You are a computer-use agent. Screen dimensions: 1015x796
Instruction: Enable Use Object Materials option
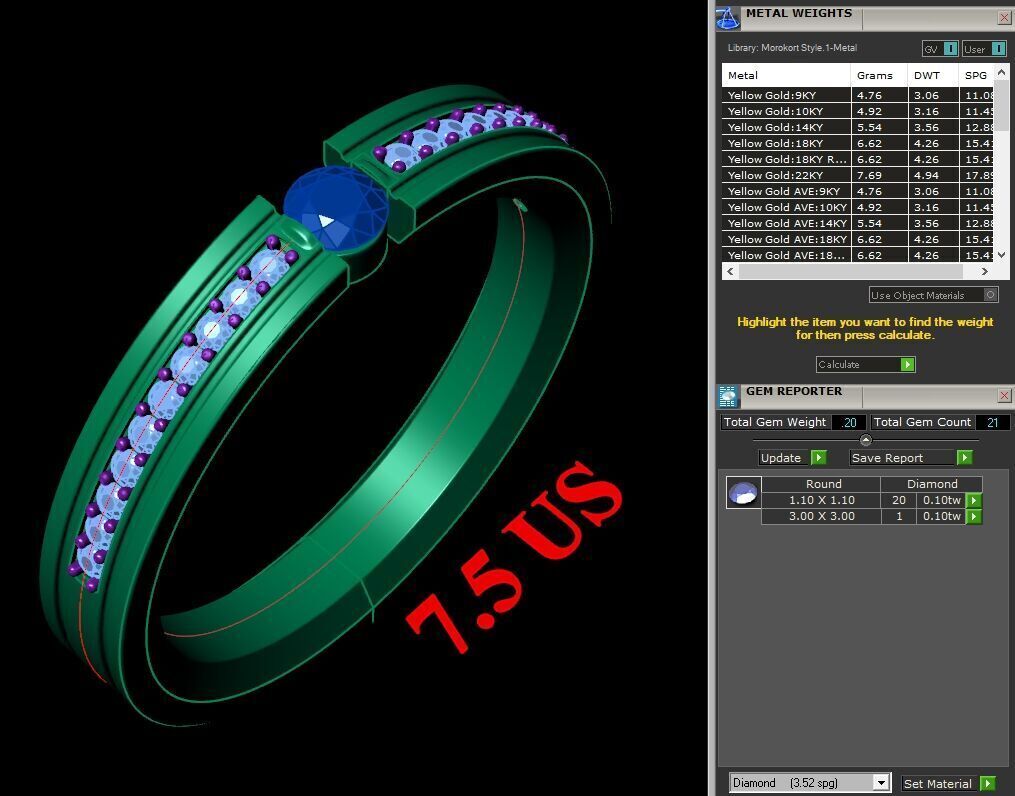click(x=933, y=295)
